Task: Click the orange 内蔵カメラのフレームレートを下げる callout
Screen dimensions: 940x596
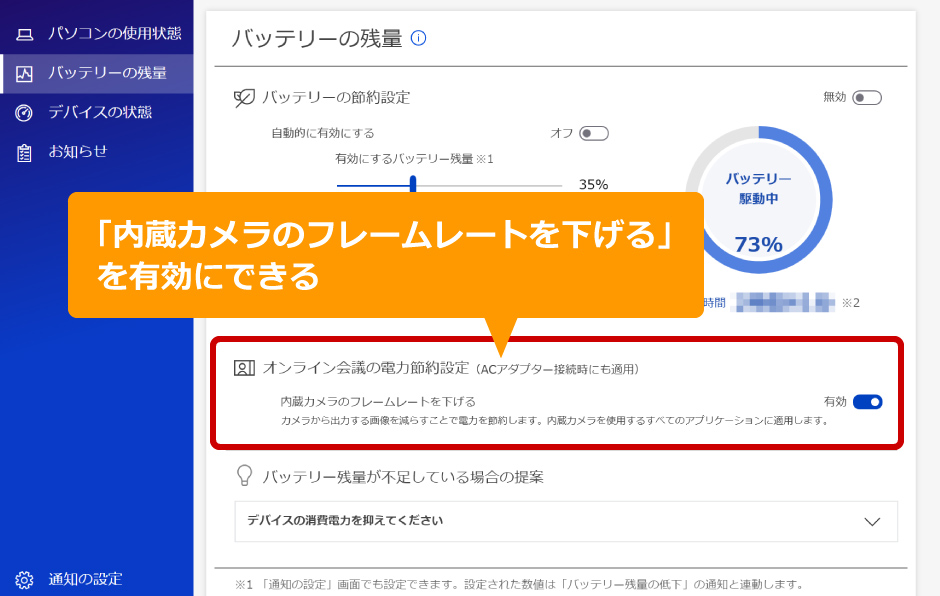Action: (x=385, y=255)
